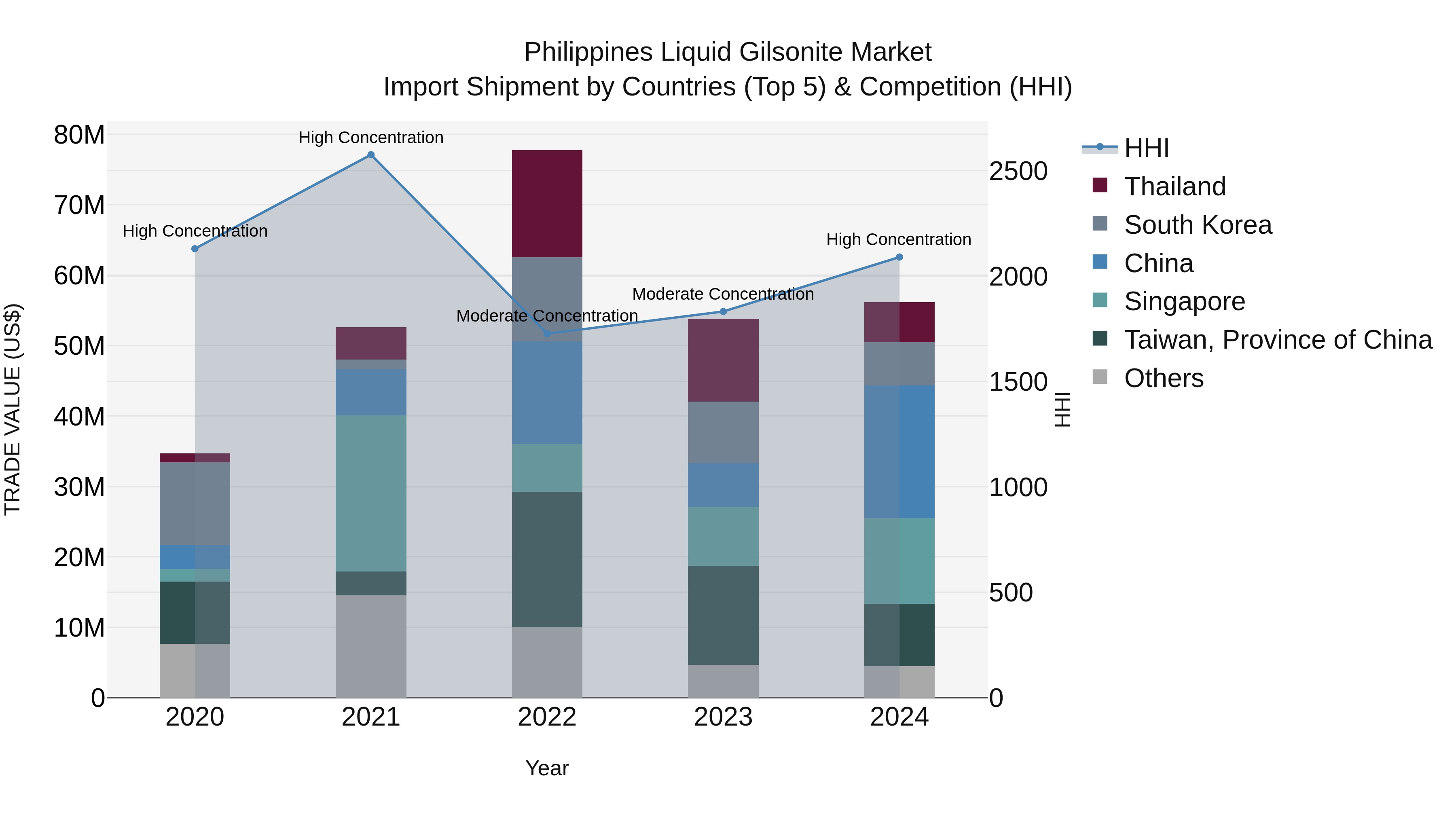Click the 2020 South Korea bar segment
Screen dimensions: 1456x819
[x=195, y=504]
